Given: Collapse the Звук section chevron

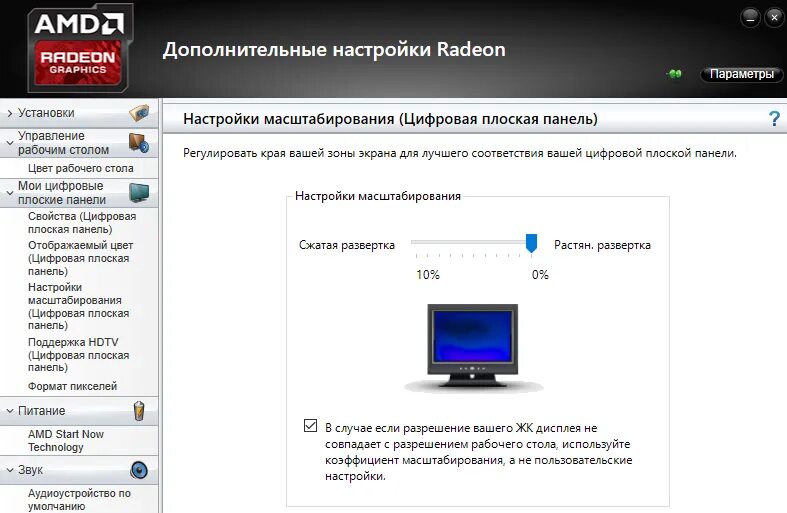Looking at the screenshot, I should [10, 470].
